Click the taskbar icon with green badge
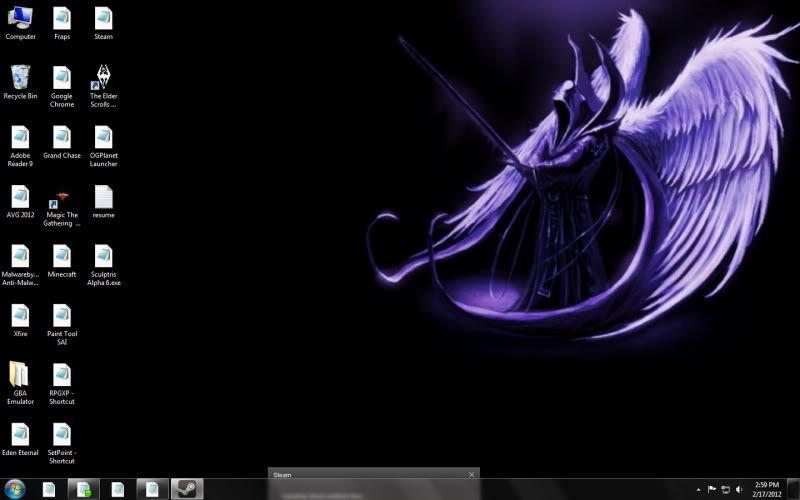This screenshot has width=800, height=500. 84,489
